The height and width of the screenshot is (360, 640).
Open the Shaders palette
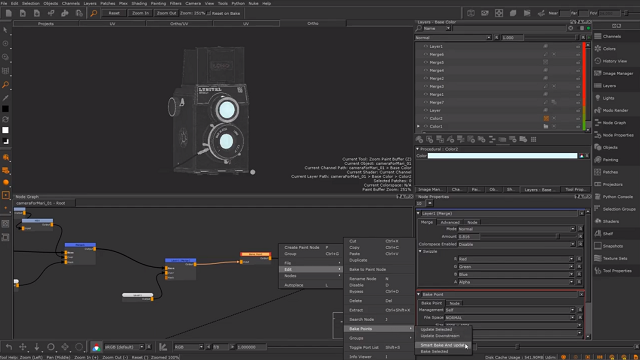pos(611,221)
